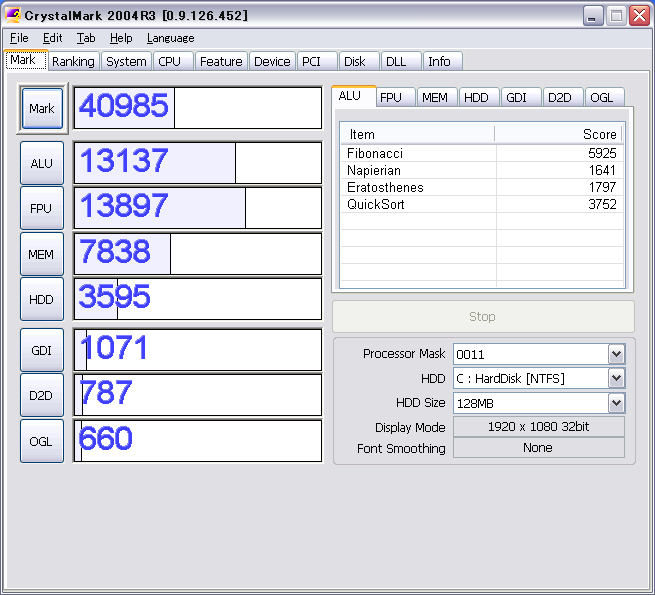
Task: Select the Eratosthenes row
Action: [x=482, y=187]
